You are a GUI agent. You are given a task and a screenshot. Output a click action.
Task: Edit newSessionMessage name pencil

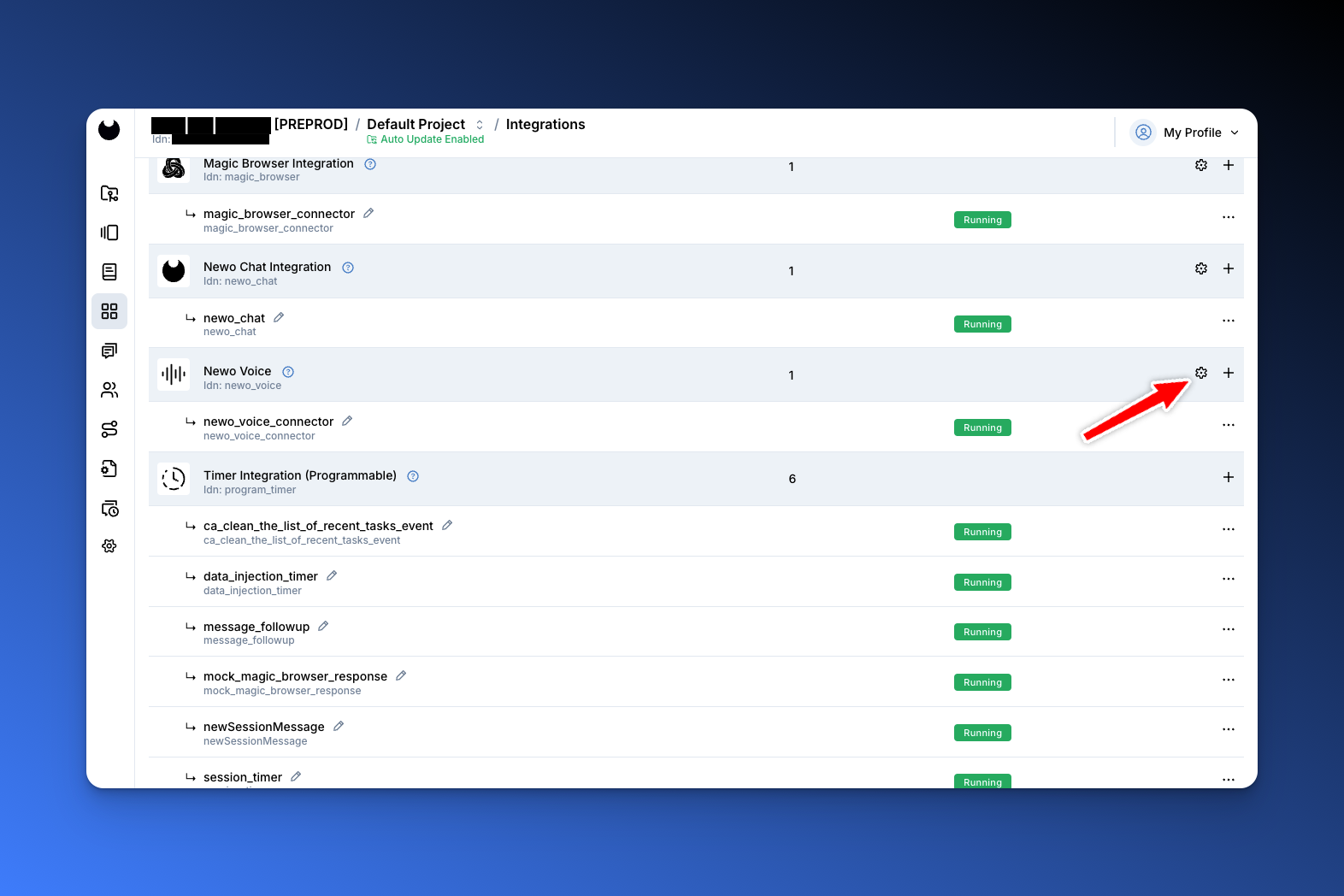pos(339,726)
